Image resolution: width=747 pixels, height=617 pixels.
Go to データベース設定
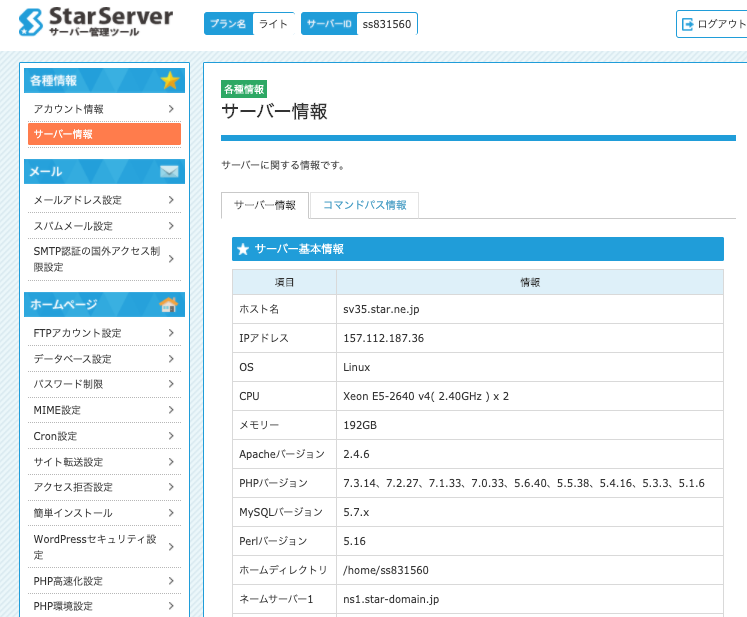tap(104, 359)
